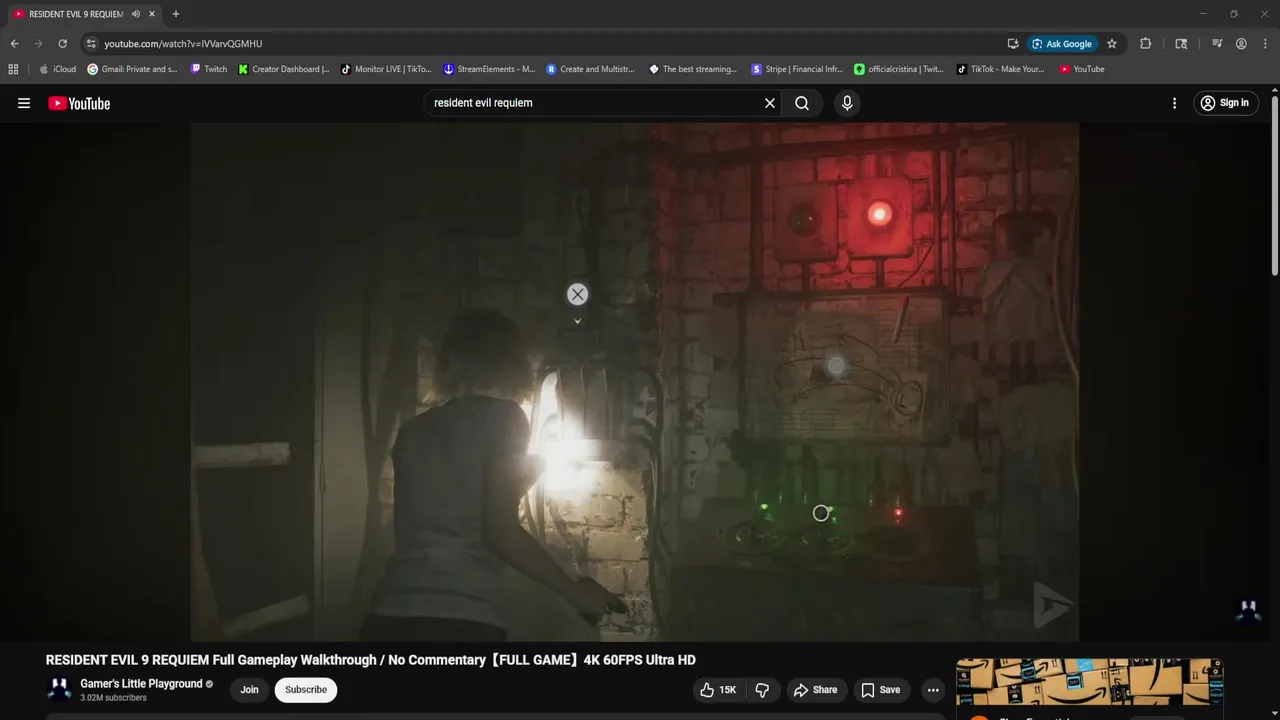Subscribe to Gamer's Little Playground
This screenshot has width=1280, height=720.
coord(306,690)
